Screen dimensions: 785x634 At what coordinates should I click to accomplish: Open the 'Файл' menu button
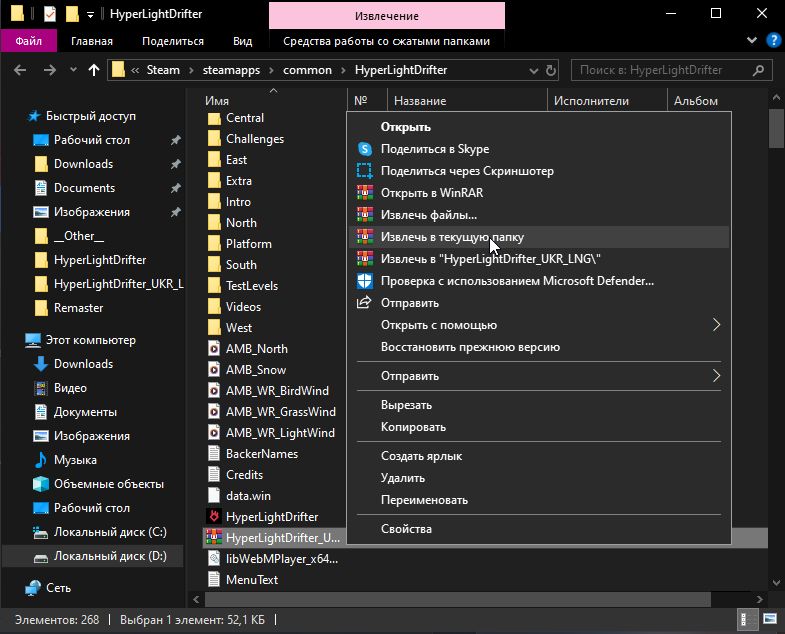[x=28, y=42]
